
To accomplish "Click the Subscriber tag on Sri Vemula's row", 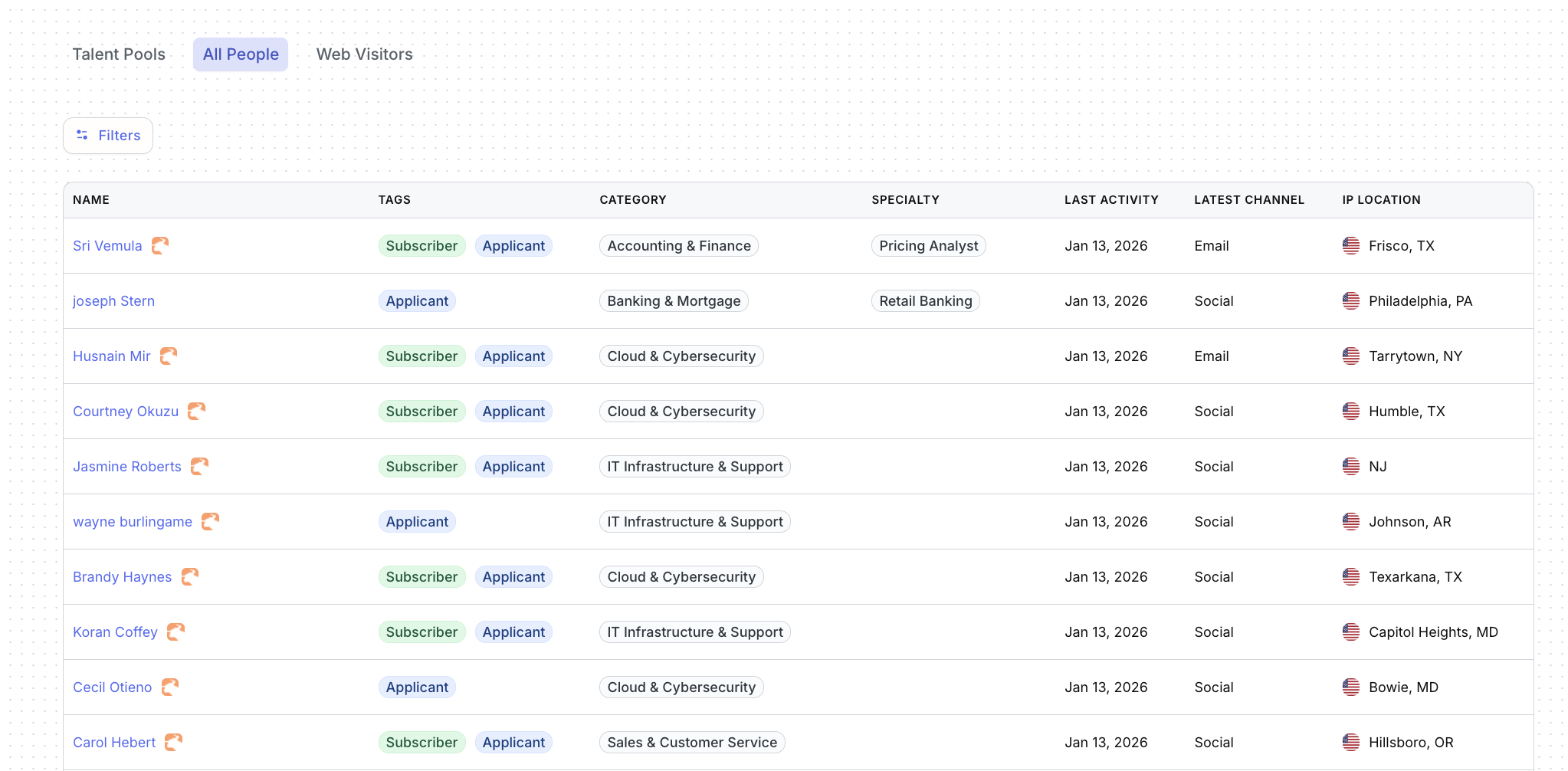I will click(x=422, y=246).
